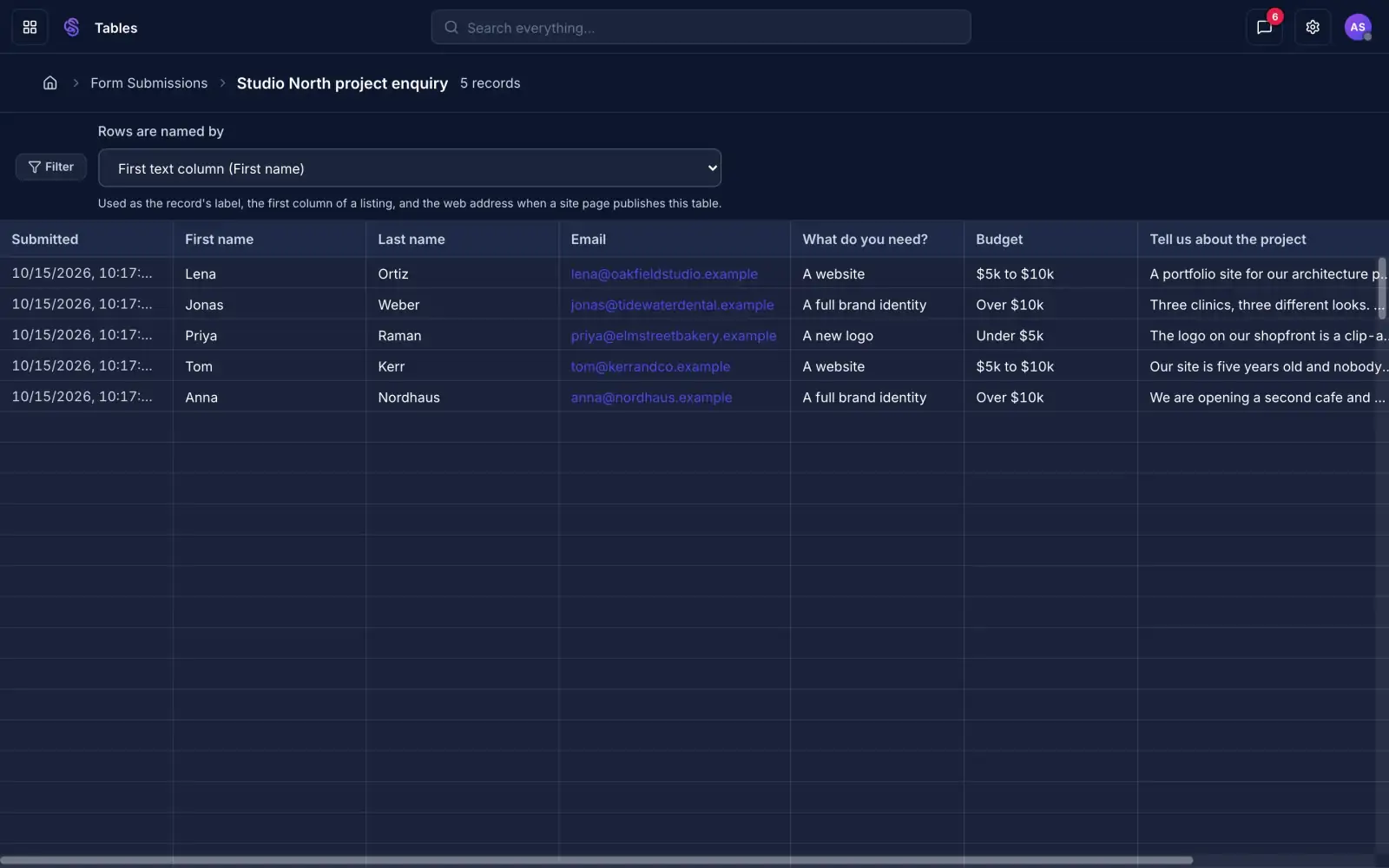
Task: Click the Email column header
Action: tap(675, 239)
